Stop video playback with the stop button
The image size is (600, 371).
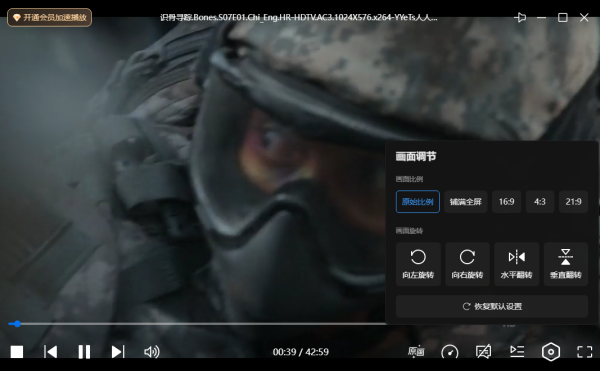coord(17,351)
